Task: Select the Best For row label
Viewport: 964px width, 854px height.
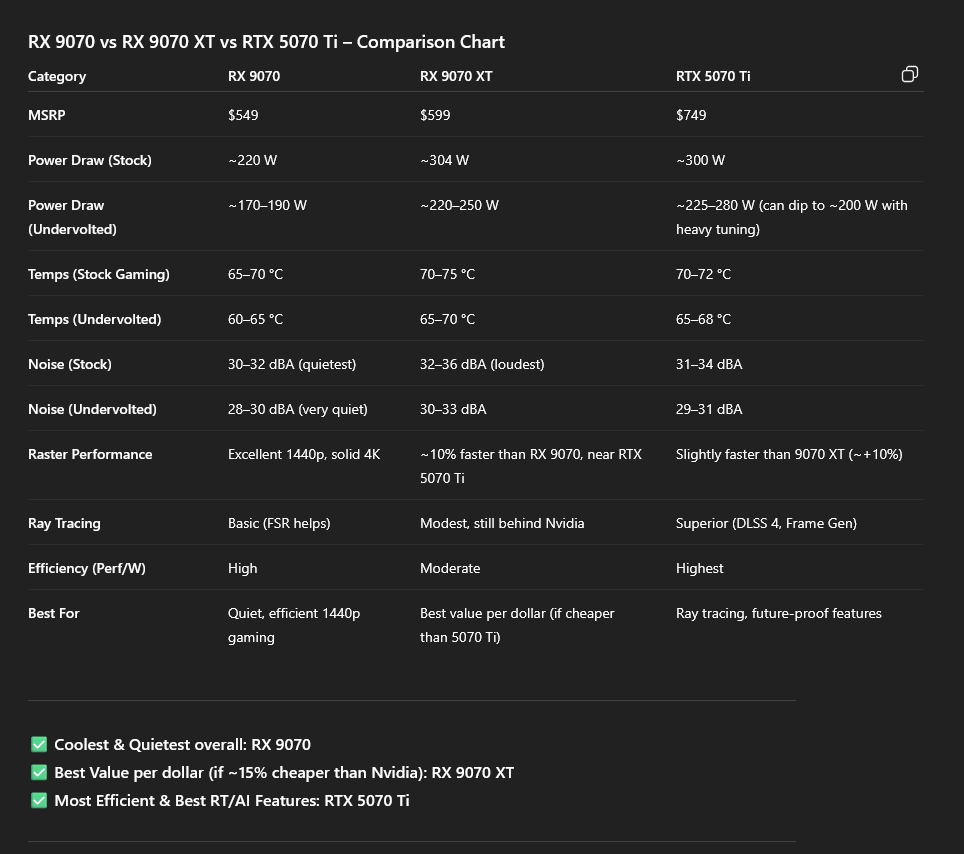Action: click(53, 614)
